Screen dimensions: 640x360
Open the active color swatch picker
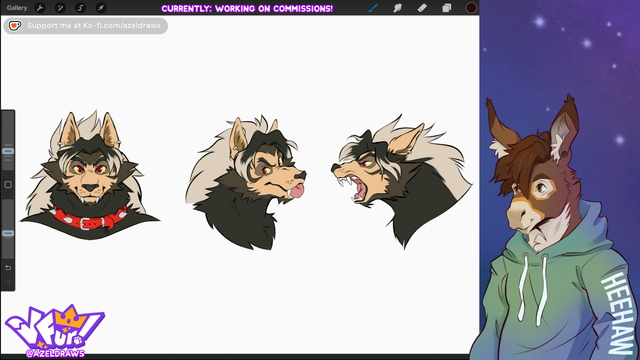tap(471, 8)
